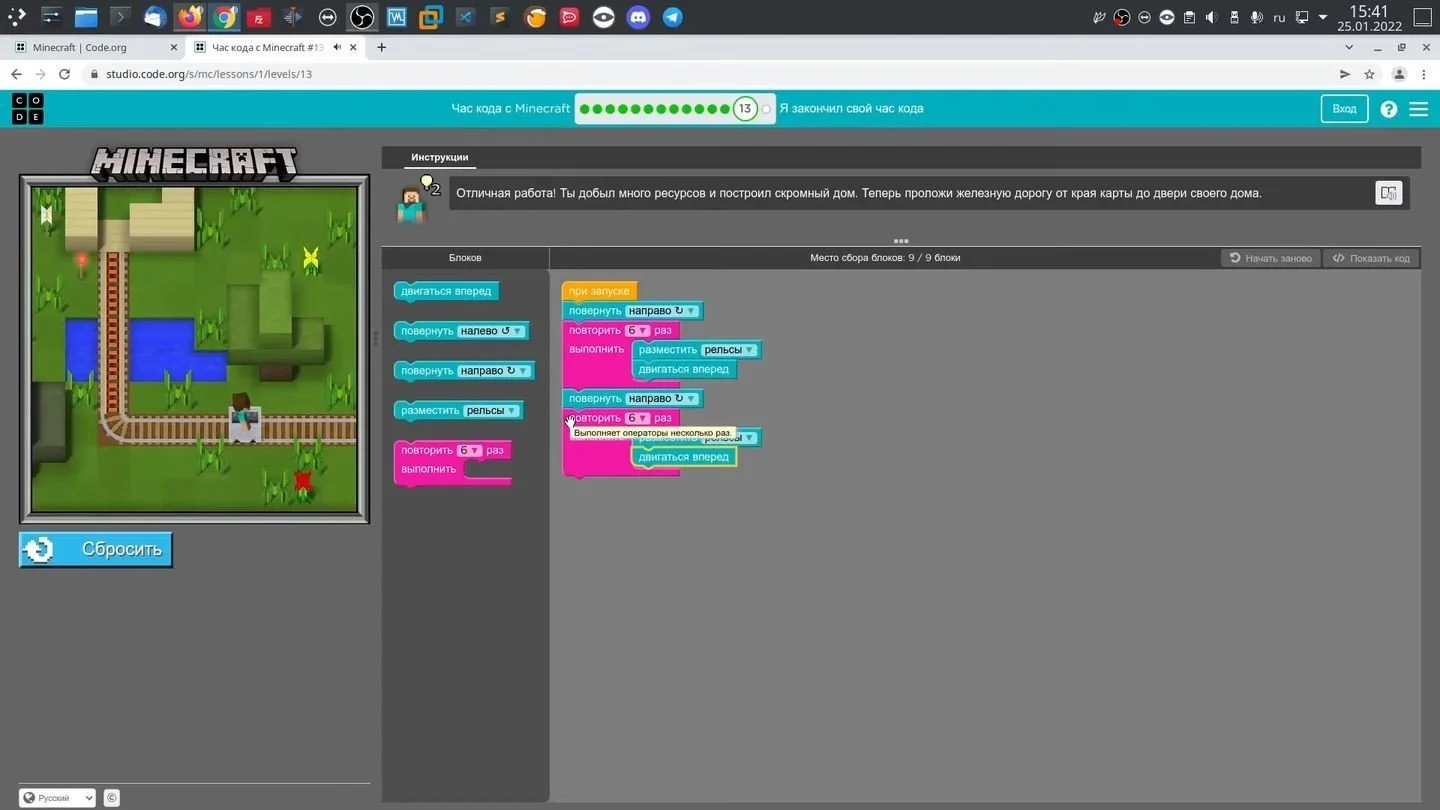Jump to the first level dot in the progress bar
The height and width of the screenshot is (810, 1440).
tap(585, 109)
